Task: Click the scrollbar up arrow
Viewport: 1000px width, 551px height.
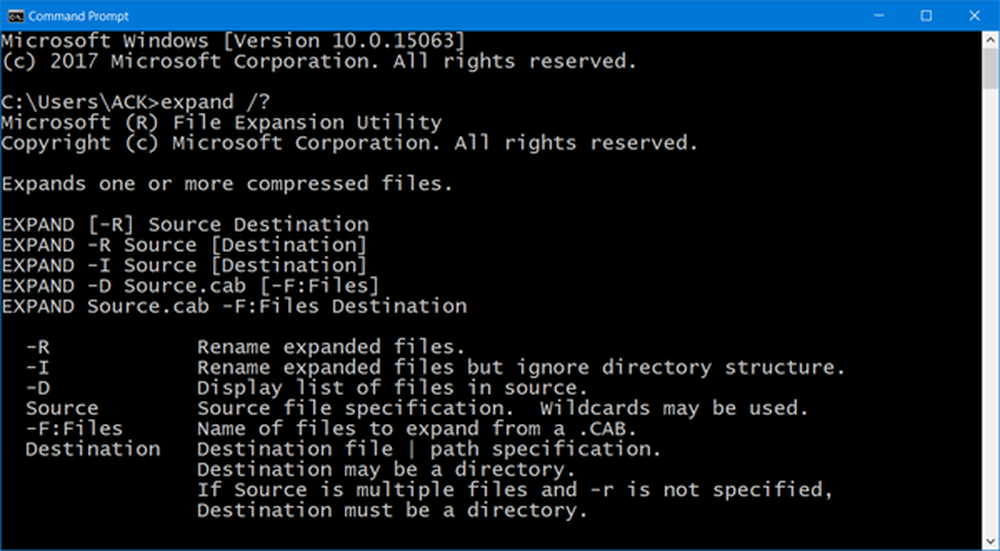Action: [x=990, y=40]
